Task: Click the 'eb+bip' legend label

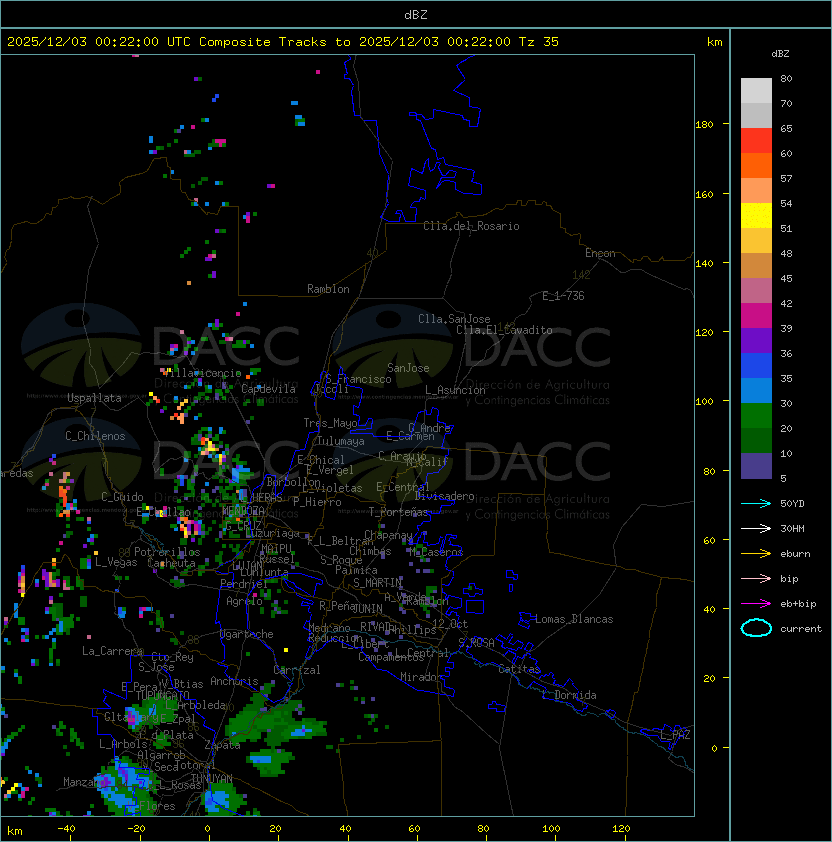Action: (x=798, y=604)
